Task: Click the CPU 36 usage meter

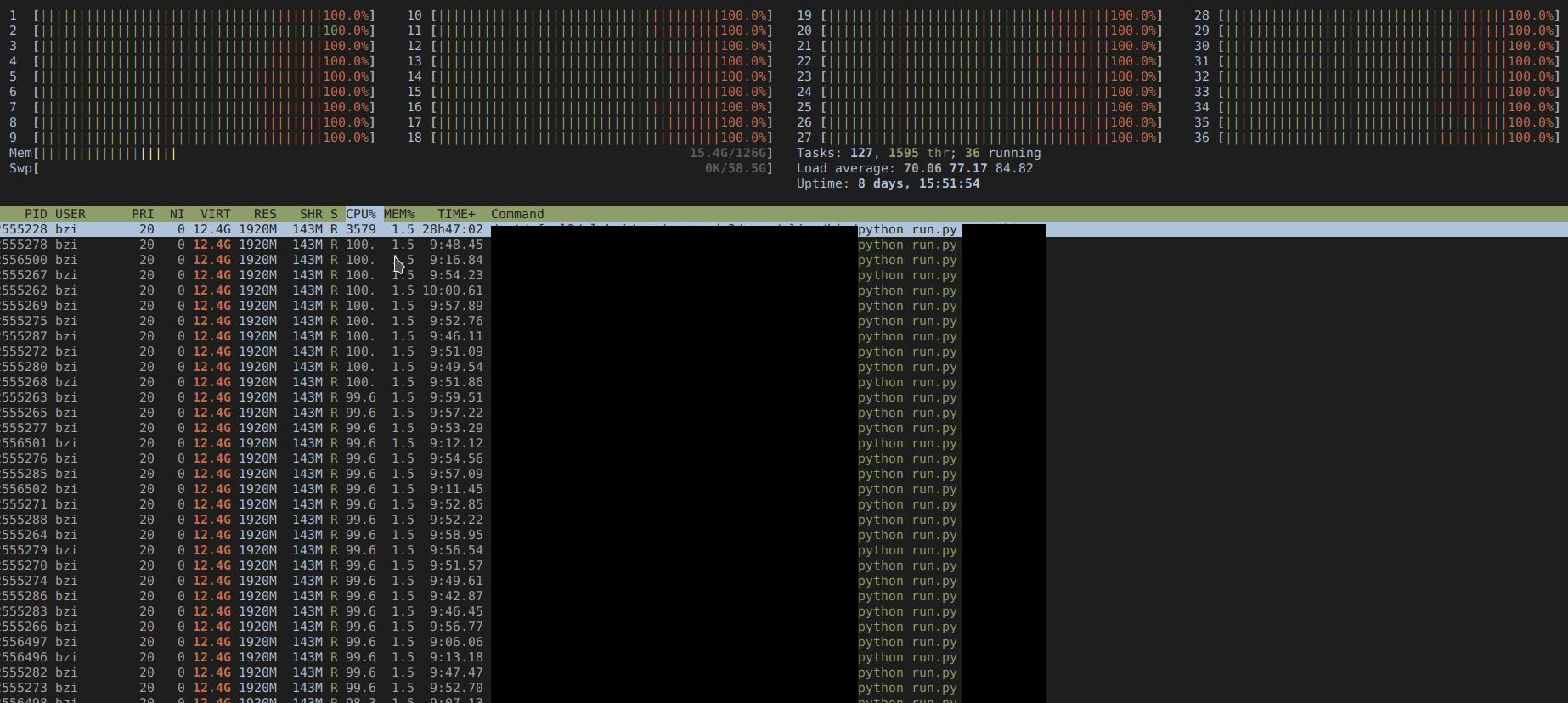Action: coord(1377,138)
